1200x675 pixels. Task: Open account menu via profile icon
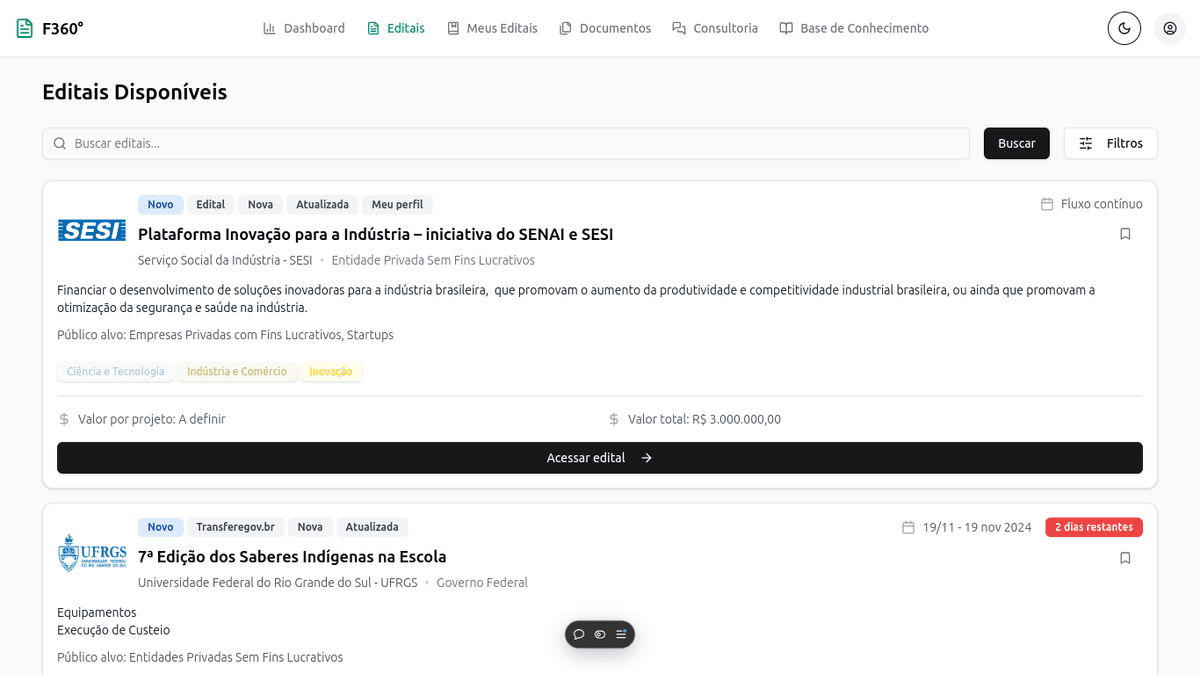tap(1170, 28)
